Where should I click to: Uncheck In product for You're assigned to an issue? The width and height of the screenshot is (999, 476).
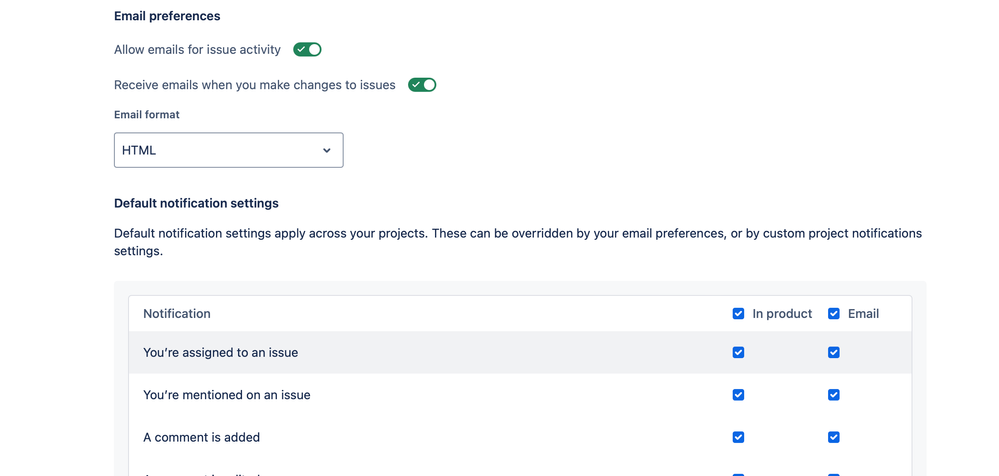(738, 352)
